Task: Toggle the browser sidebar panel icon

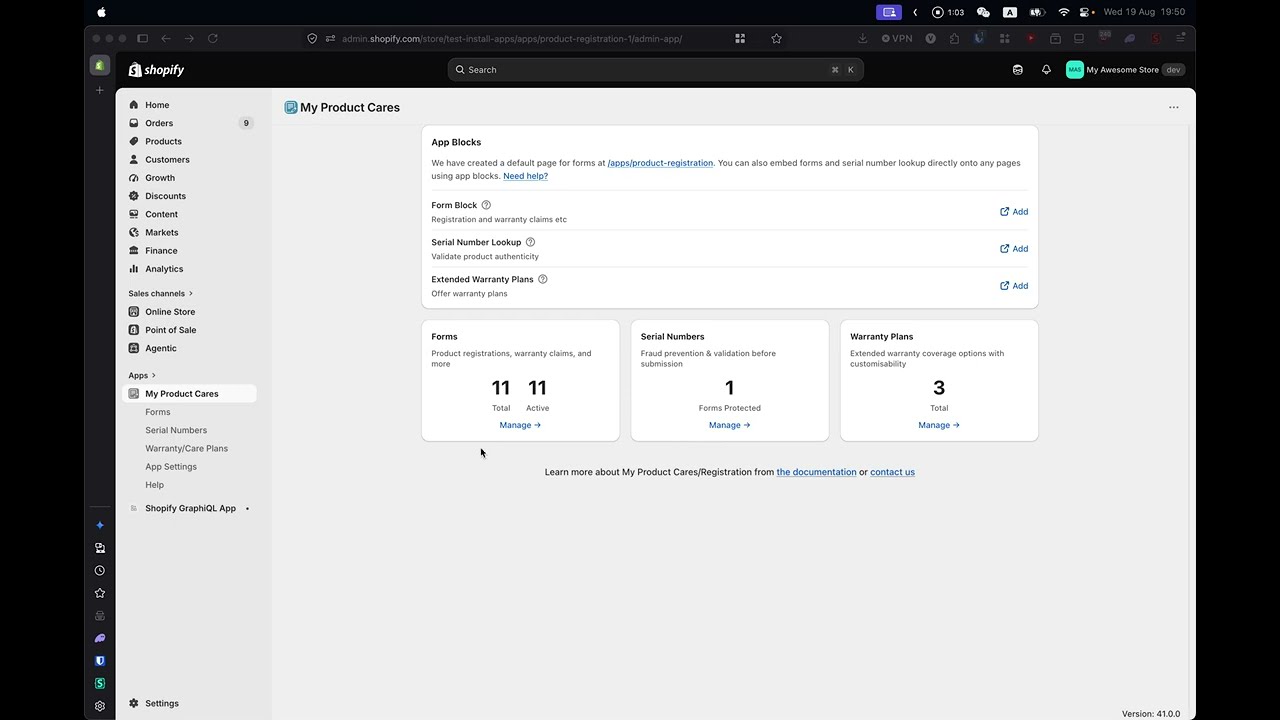Action: coord(142,38)
